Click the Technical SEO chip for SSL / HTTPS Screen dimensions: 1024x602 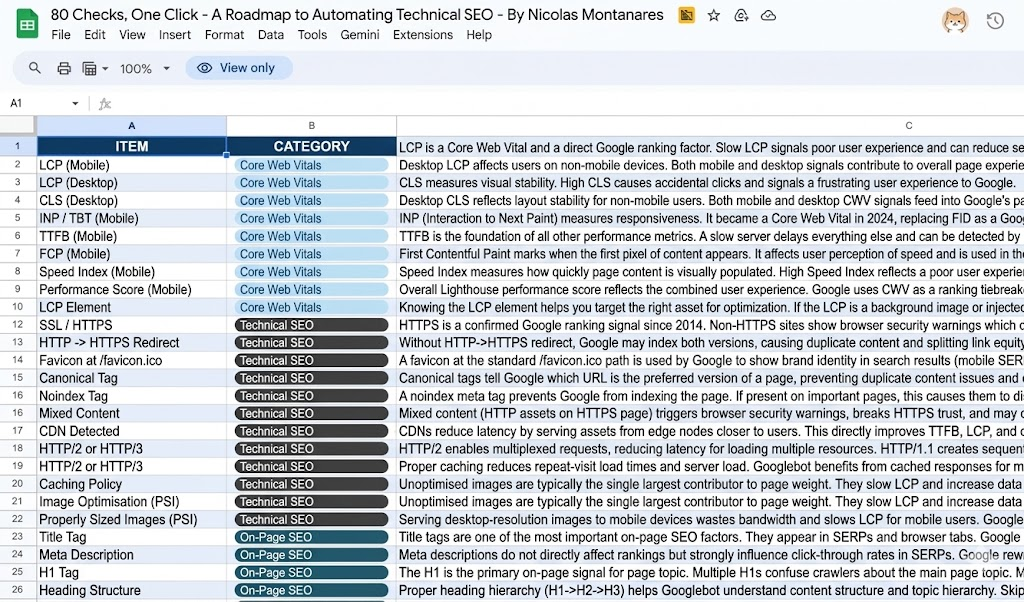point(312,325)
